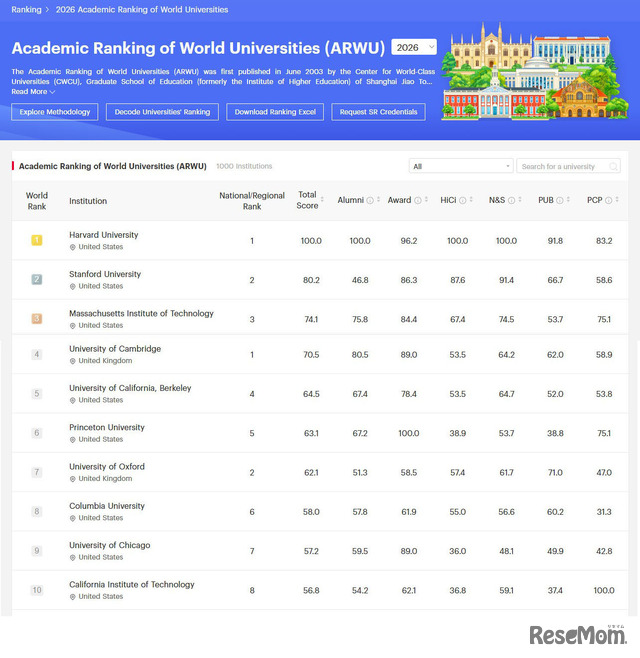The width and height of the screenshot is (640, 658).
Task: Open Princeton University page
Action: coord(107,427)
